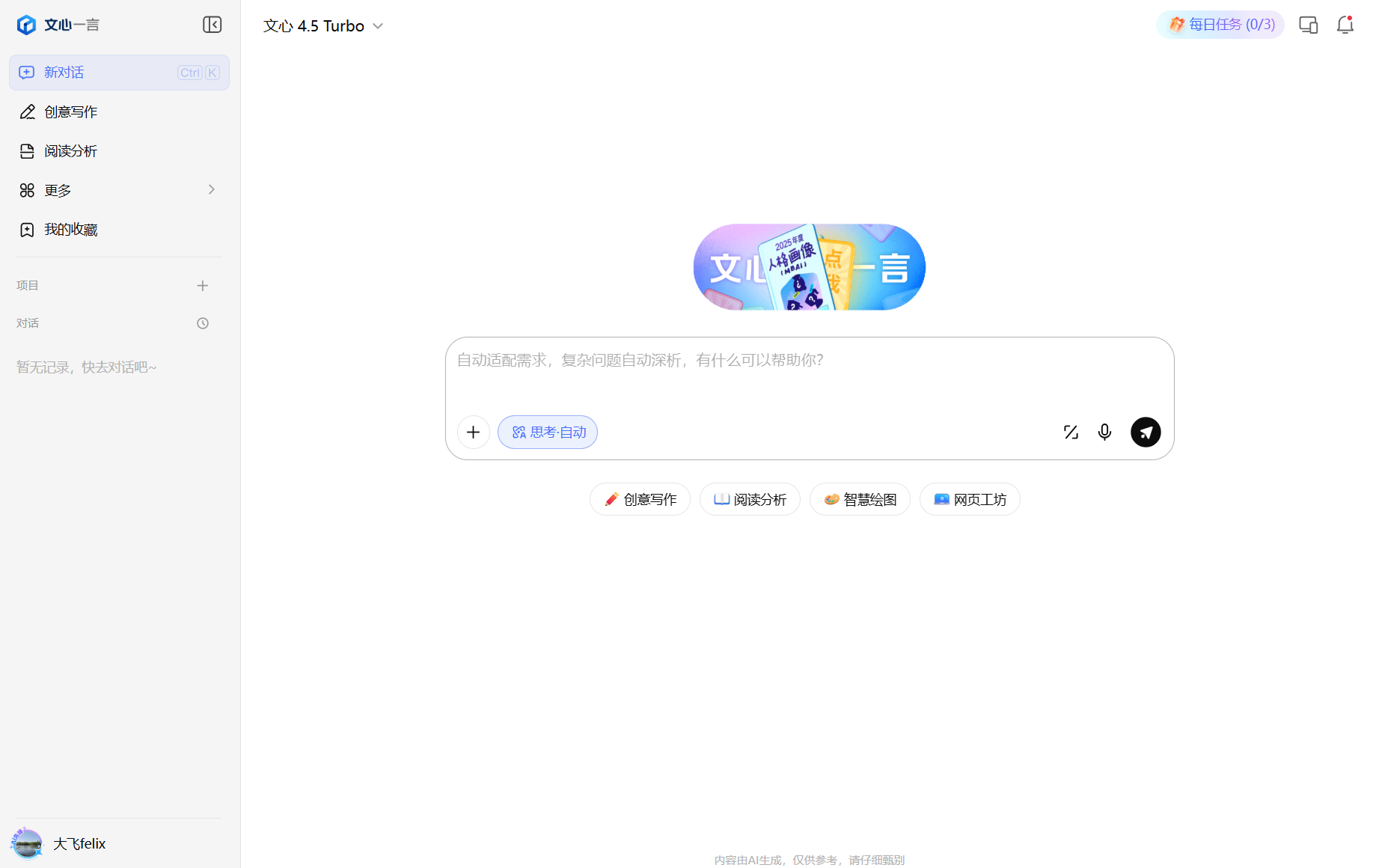Screen dimensions: 1373x868
Task: Send message with the black arrow button
Action: click(1146, 432)
